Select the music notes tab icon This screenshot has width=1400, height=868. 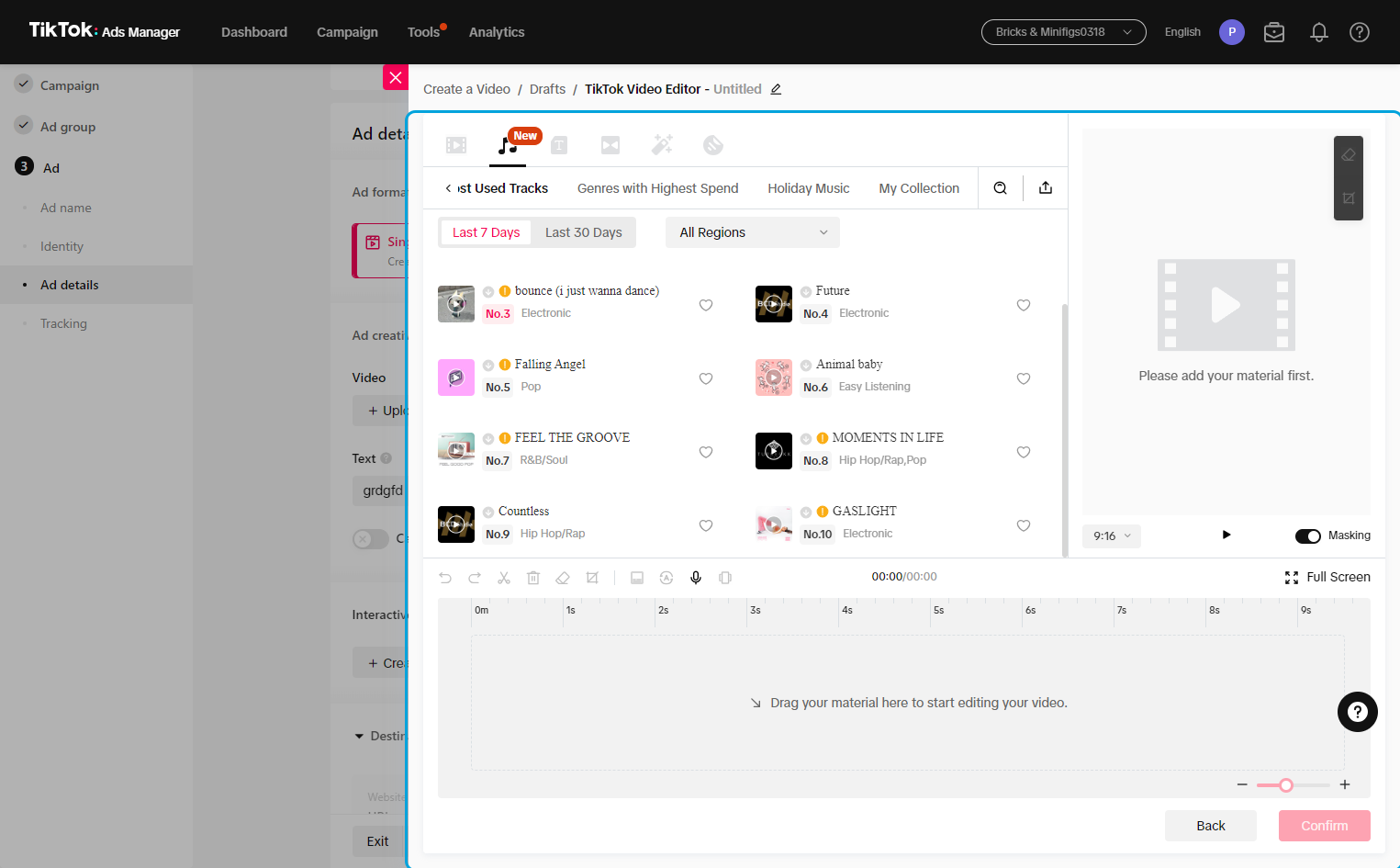pyautogui.click(x=507, y=145)
